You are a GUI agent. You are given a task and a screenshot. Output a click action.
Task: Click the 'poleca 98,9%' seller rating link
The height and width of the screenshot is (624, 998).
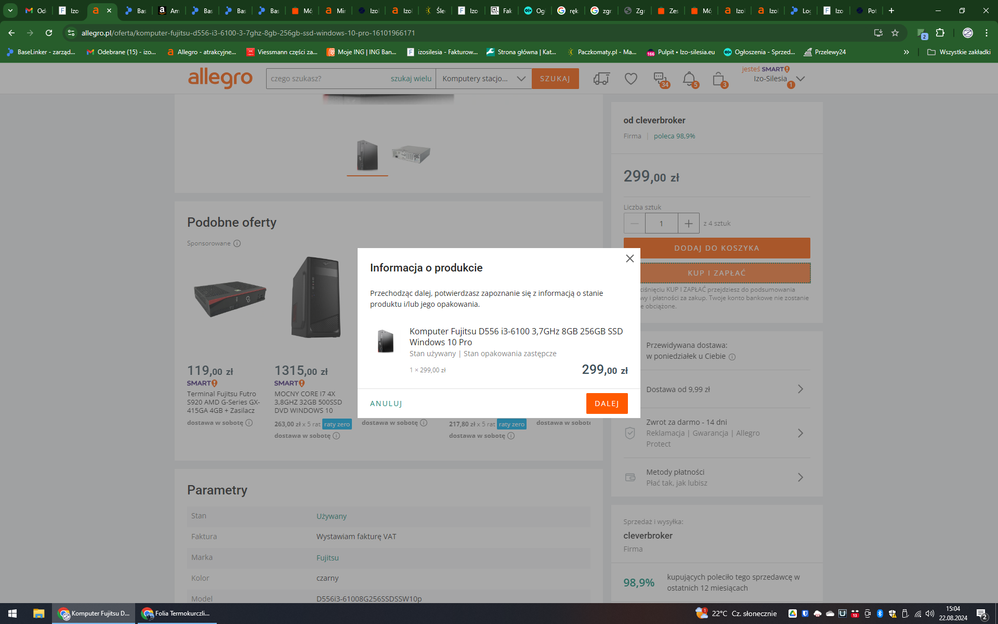click(674, 136)
